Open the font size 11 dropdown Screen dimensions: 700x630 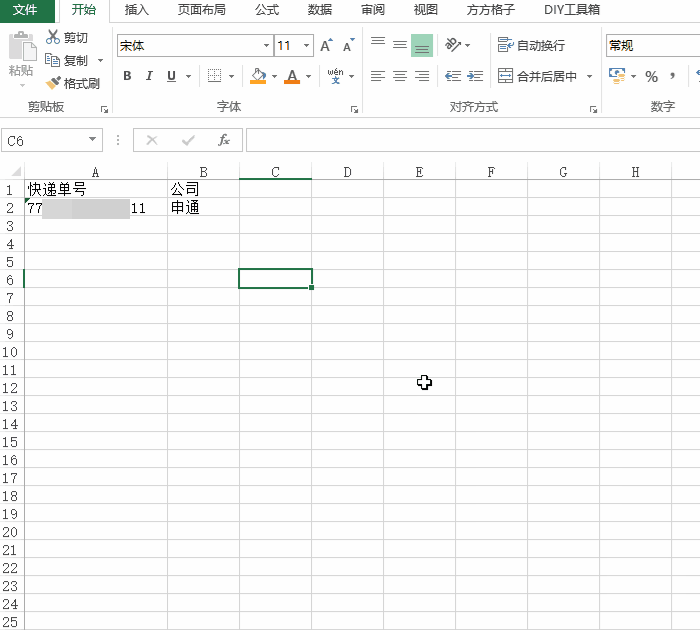coord(306,46)
